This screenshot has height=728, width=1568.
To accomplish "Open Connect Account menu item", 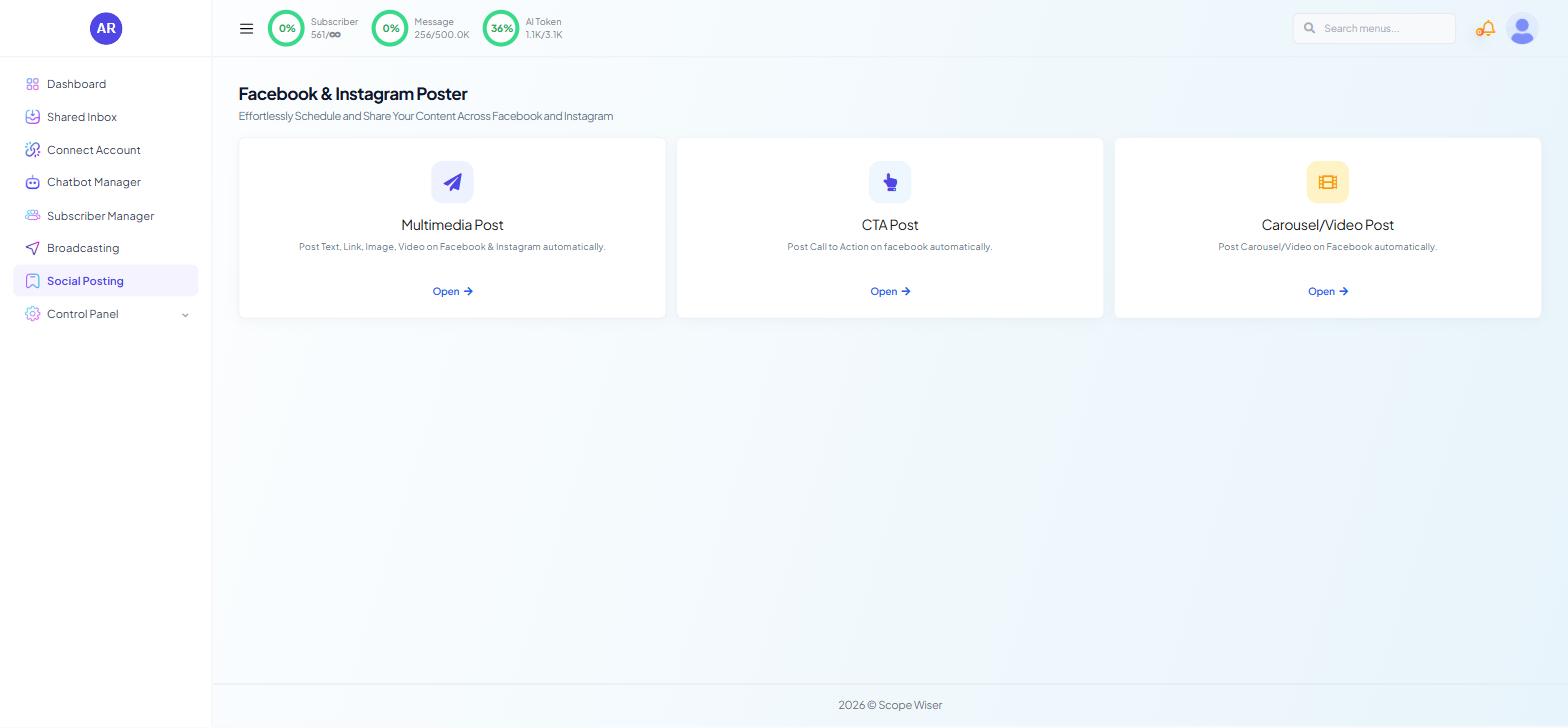I will tap(106, 150).
